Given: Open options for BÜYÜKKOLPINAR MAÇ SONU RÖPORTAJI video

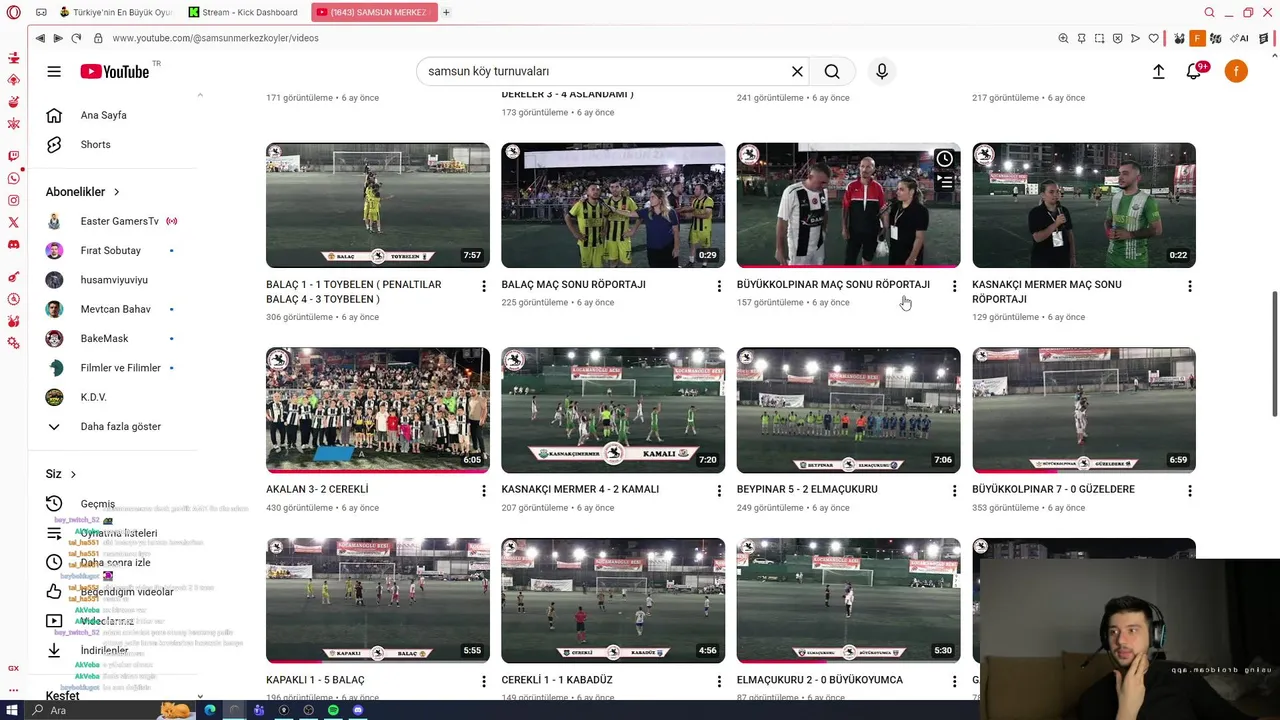Looking at the screenshot, I should tap(954, 286).
